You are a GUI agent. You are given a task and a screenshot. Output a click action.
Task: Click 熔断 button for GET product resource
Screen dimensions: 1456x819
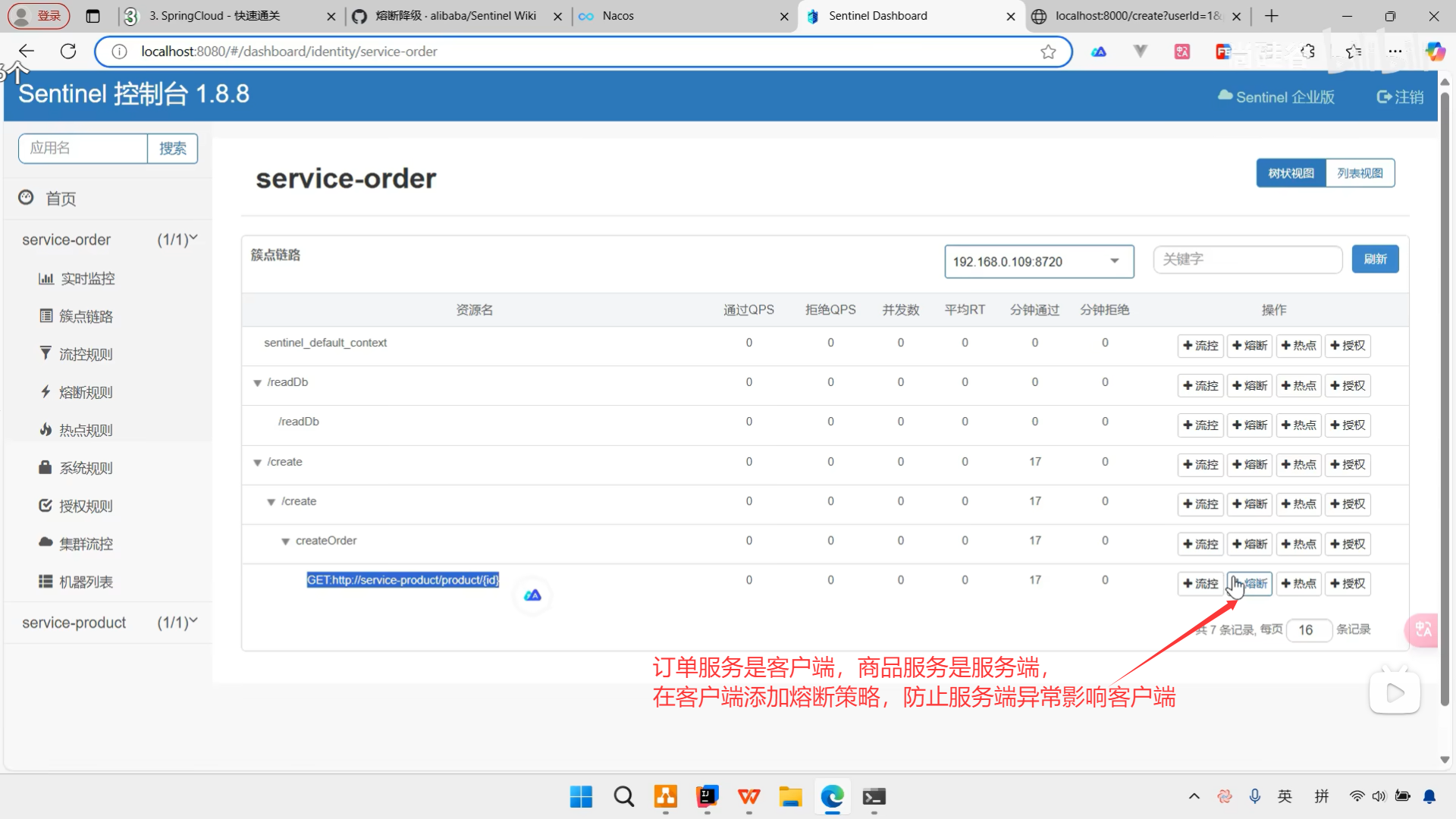point(1250,583)
